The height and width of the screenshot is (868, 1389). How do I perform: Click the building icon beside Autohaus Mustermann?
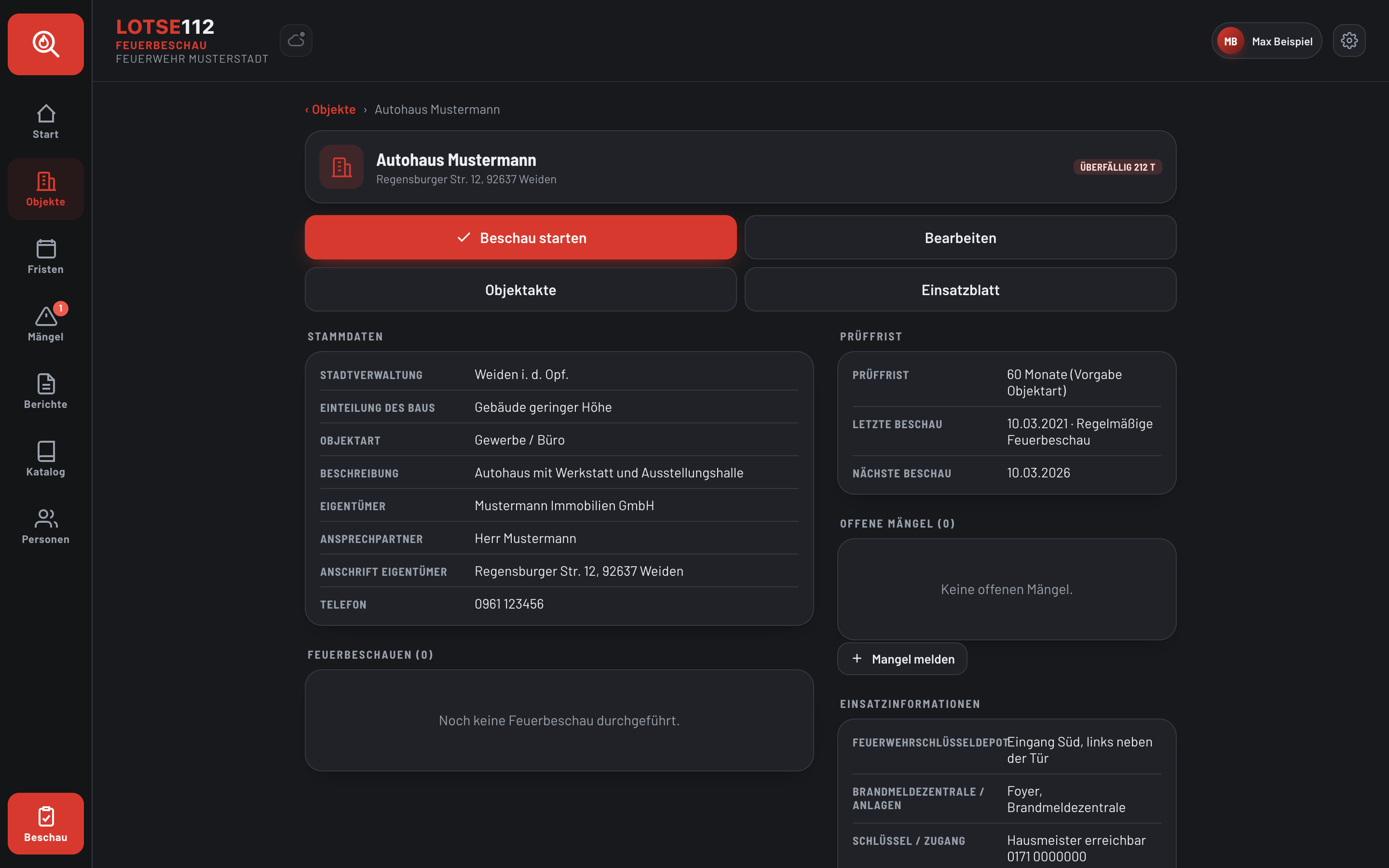pos(341,167)
